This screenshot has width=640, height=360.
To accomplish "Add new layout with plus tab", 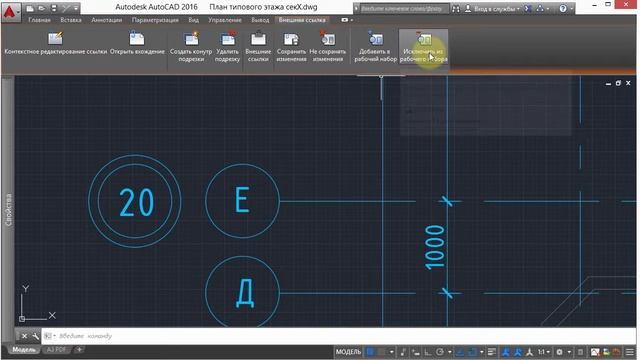I will coord(79,350).
